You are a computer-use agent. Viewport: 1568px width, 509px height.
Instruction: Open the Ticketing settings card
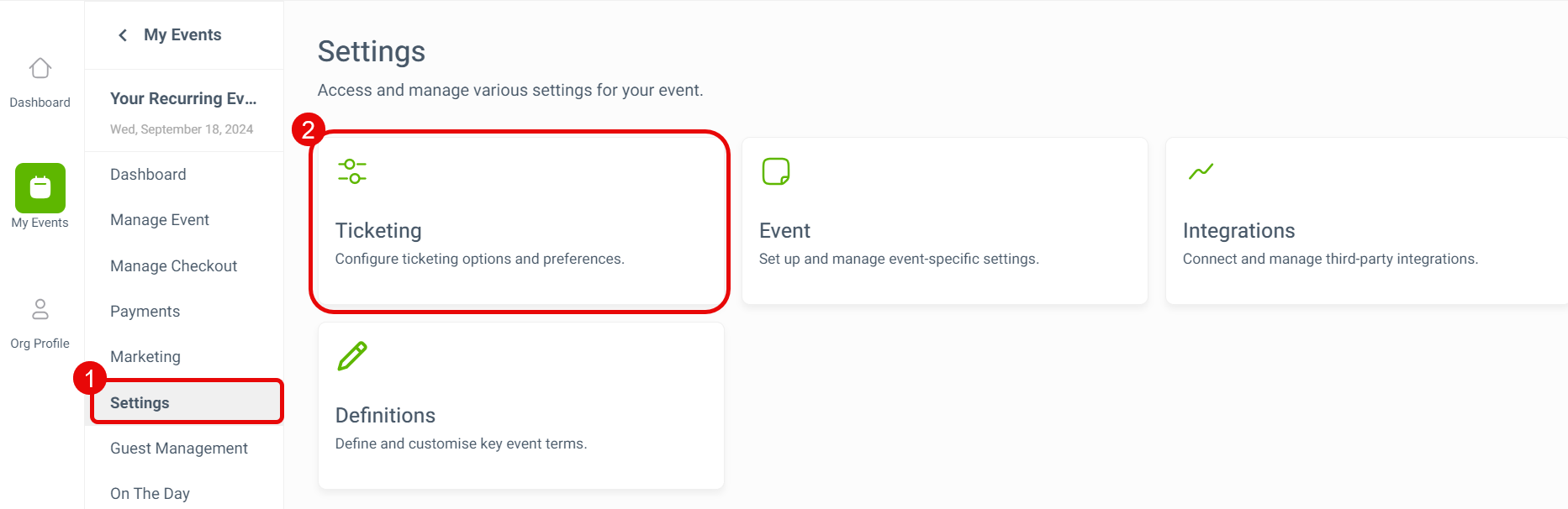520,221
